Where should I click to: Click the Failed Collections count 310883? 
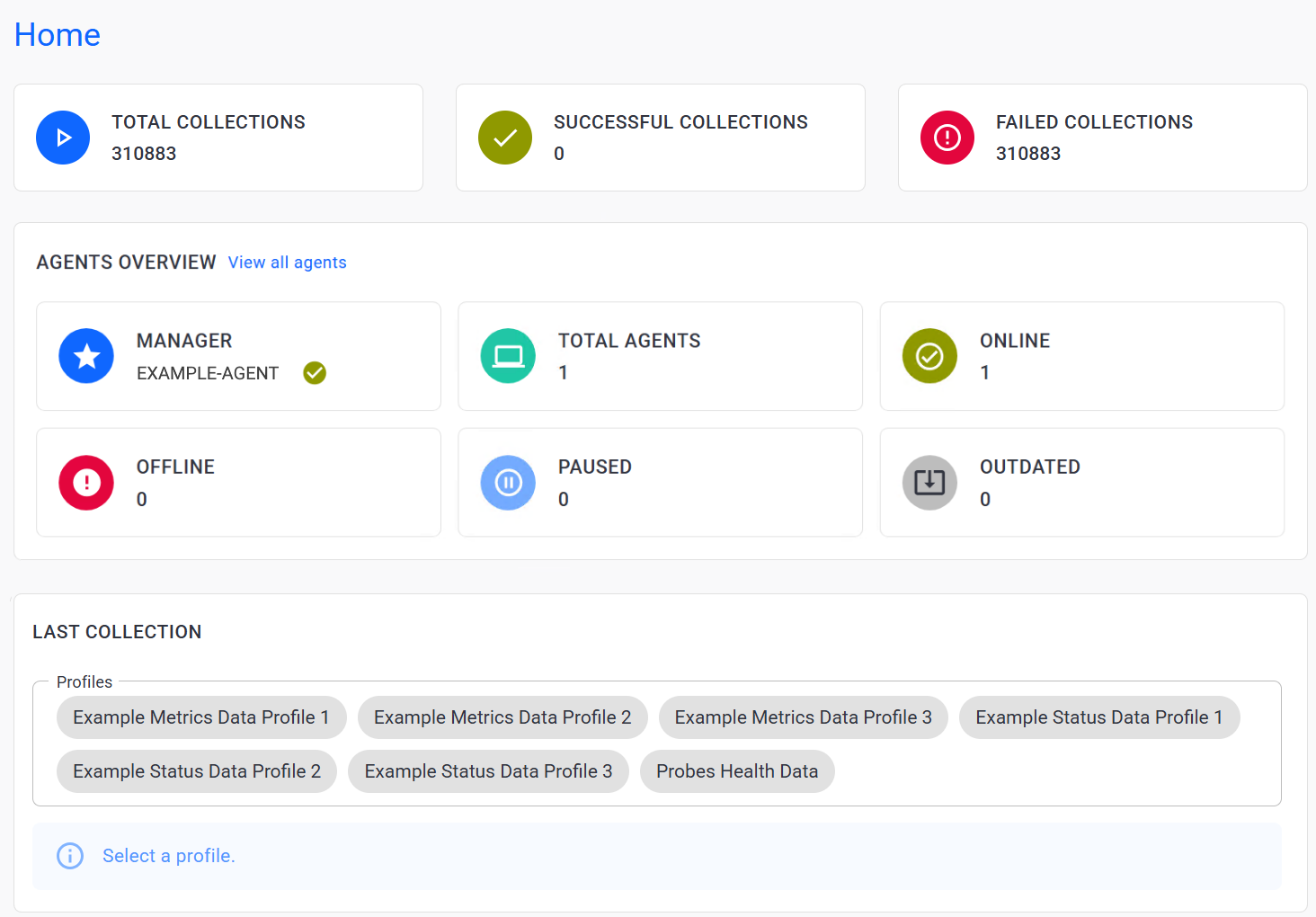[x=1028, y=154]
